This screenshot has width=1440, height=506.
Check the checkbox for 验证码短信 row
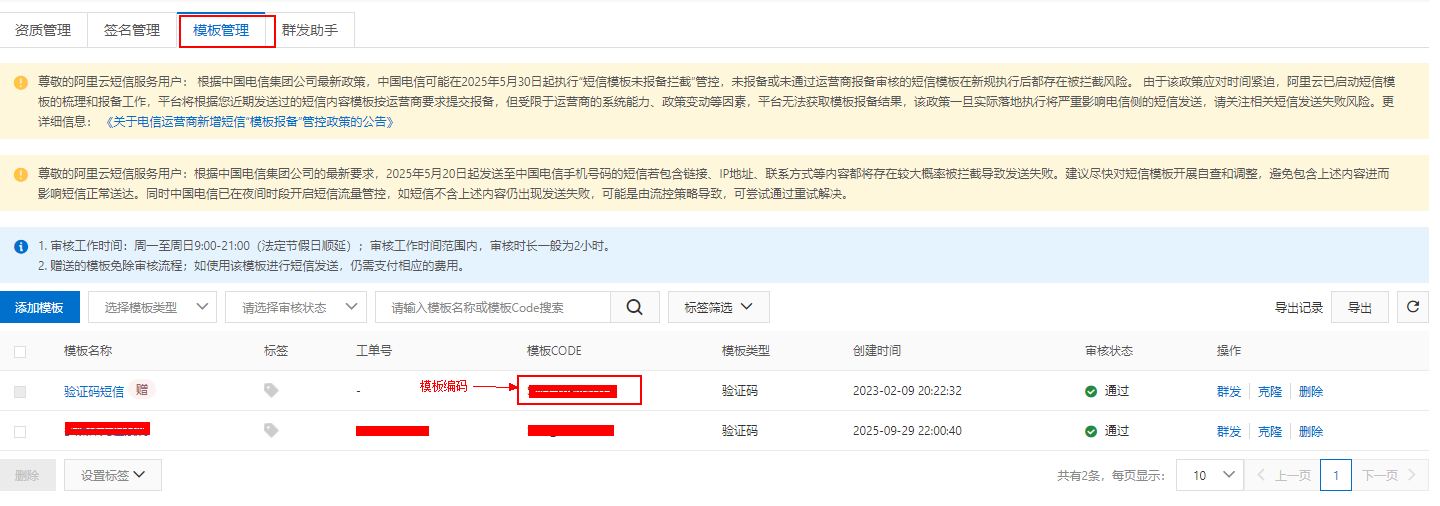pos(20,392)
